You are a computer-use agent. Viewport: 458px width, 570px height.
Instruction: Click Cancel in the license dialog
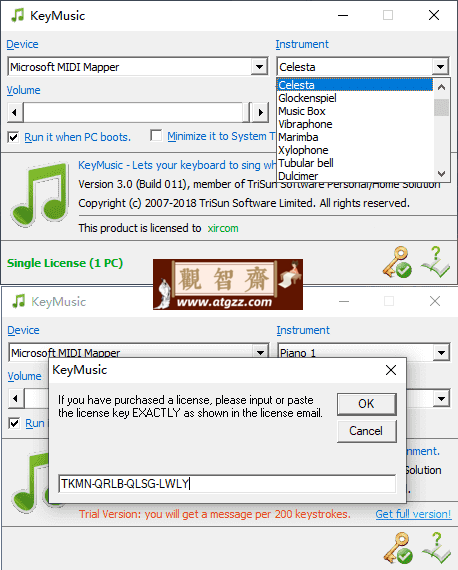click(366, 431)
